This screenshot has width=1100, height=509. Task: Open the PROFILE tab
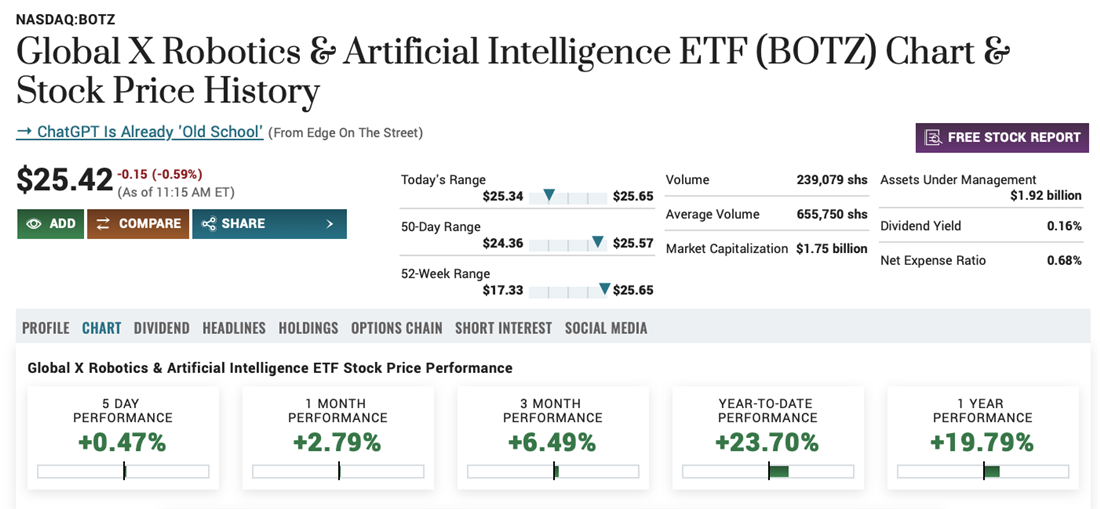pyautogui.click(x=46, y=328)
